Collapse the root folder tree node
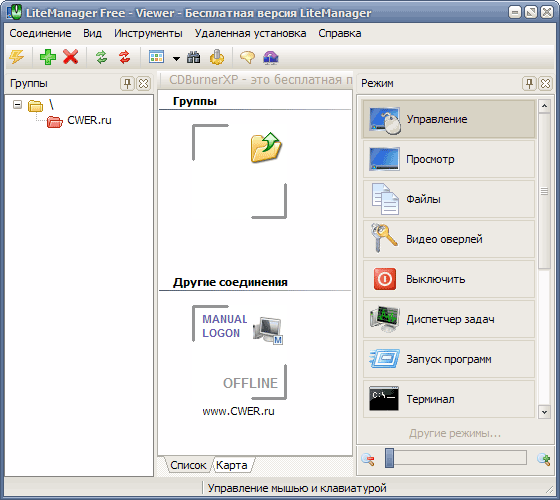This screenshot has height=500, width=560. pos(17,105)
